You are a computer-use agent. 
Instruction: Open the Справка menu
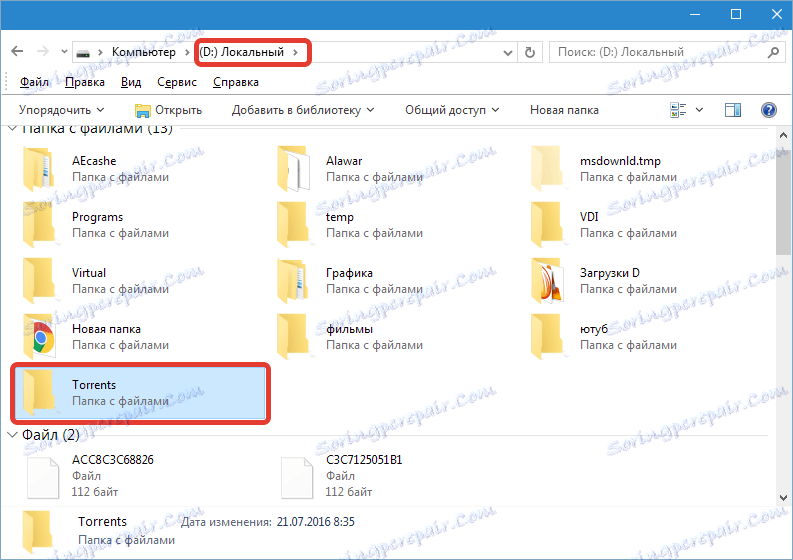point(236,82)
